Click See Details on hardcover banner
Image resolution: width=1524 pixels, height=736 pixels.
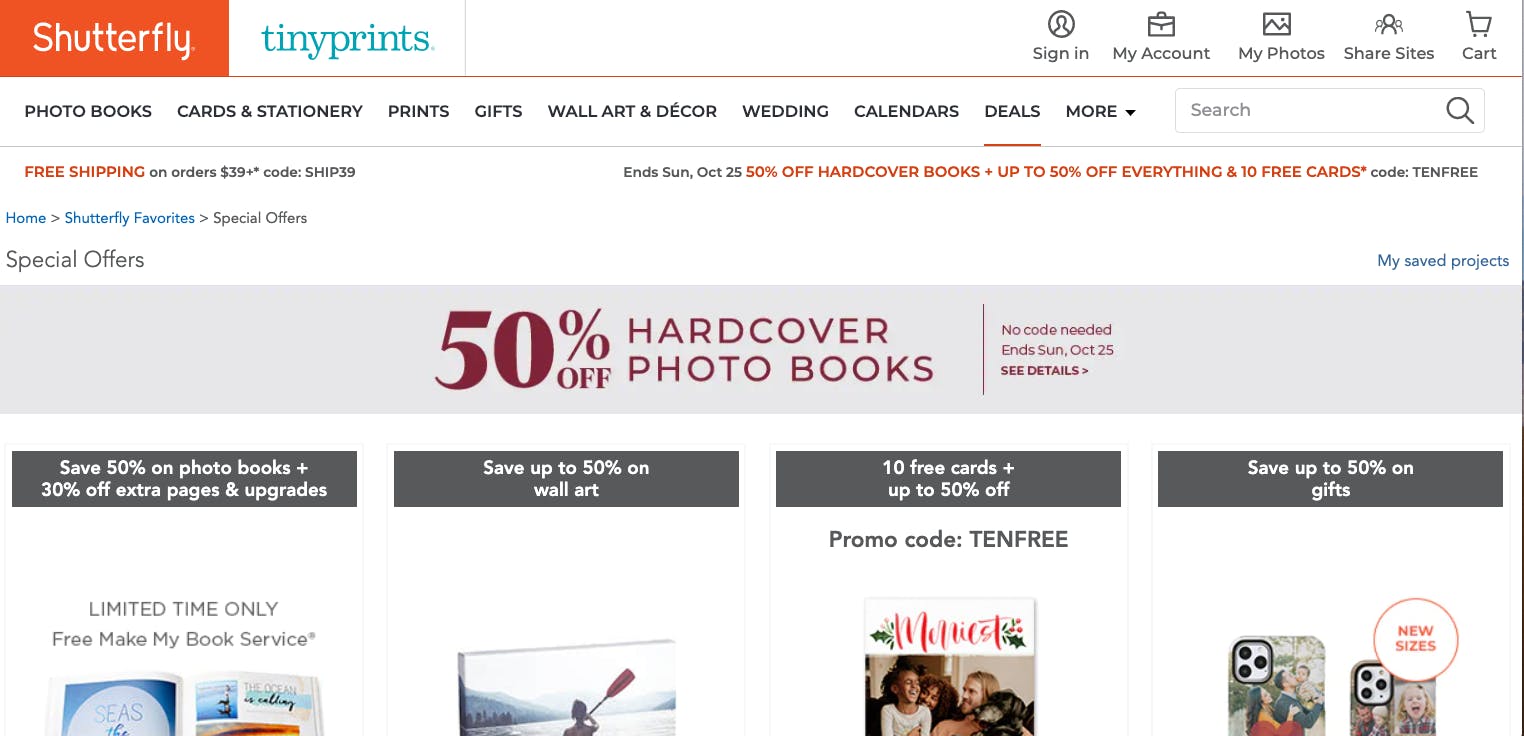click(x=1045, y=370)
